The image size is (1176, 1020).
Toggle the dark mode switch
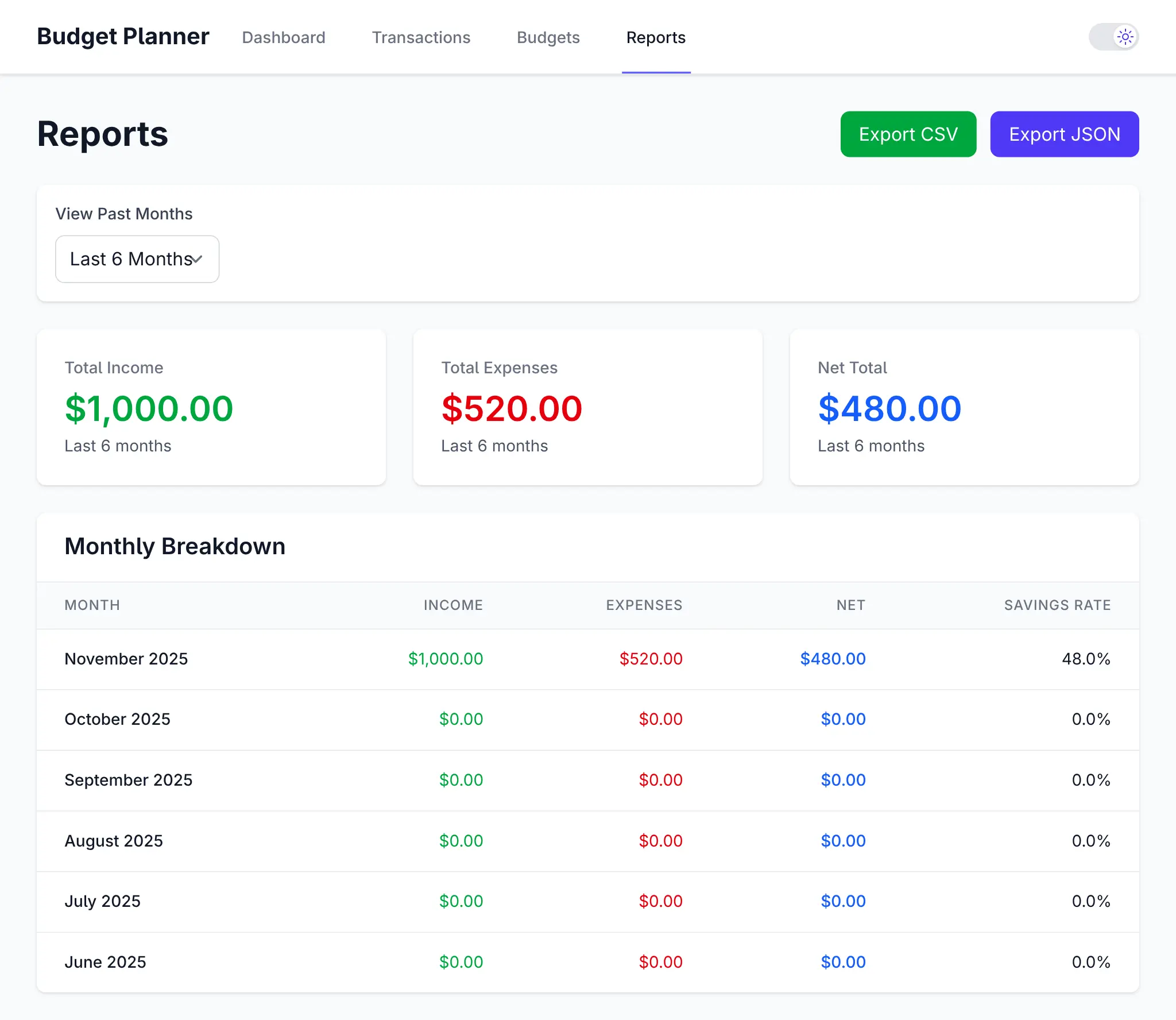tap(1113, 37)
